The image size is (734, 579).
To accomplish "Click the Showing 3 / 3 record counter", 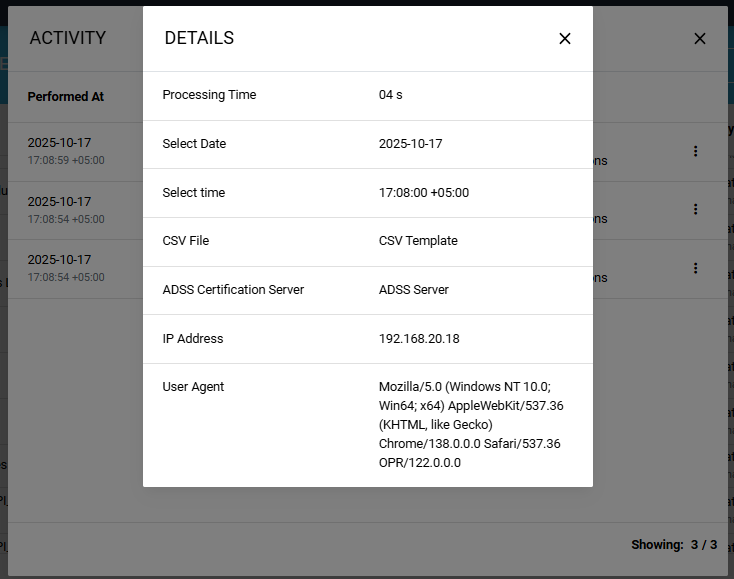I will coord(674,545).
